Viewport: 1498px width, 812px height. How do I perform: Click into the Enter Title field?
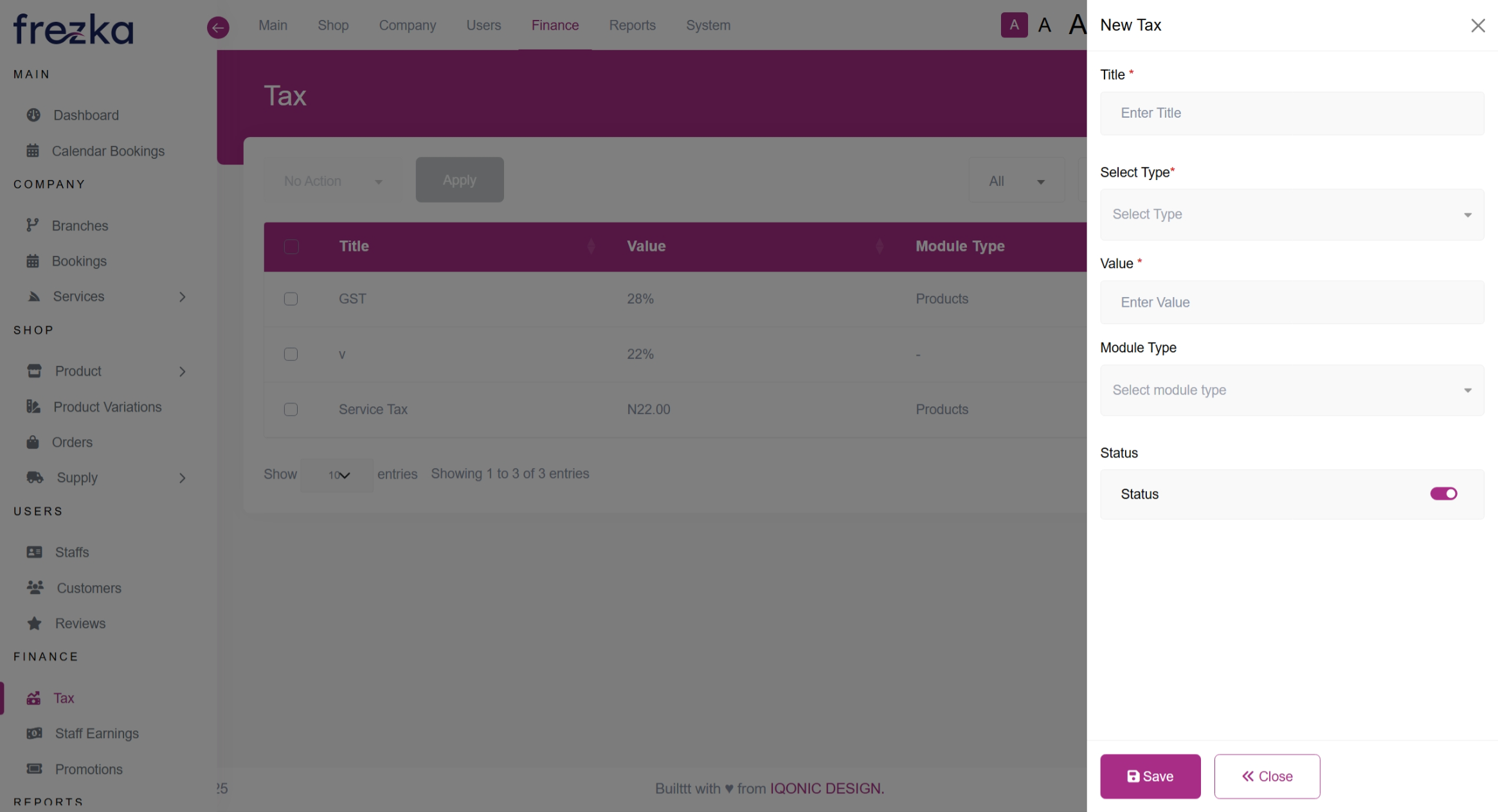pyautogui.click(x=1292, y=113)
